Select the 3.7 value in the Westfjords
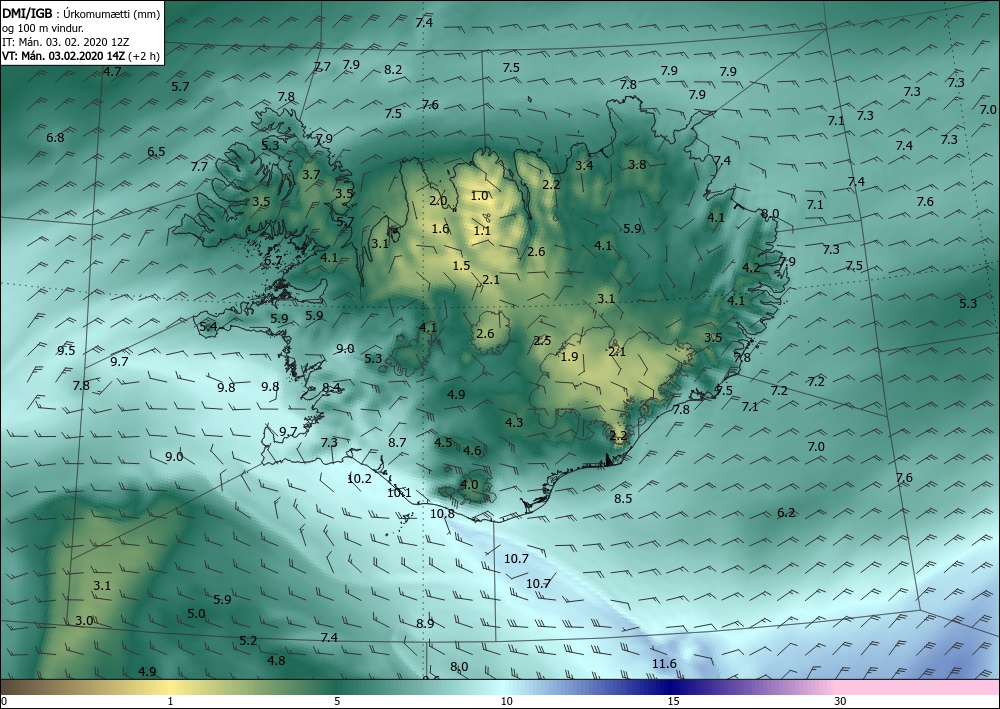The width and height of the screenshot is (1000, 709). (311, 174)
